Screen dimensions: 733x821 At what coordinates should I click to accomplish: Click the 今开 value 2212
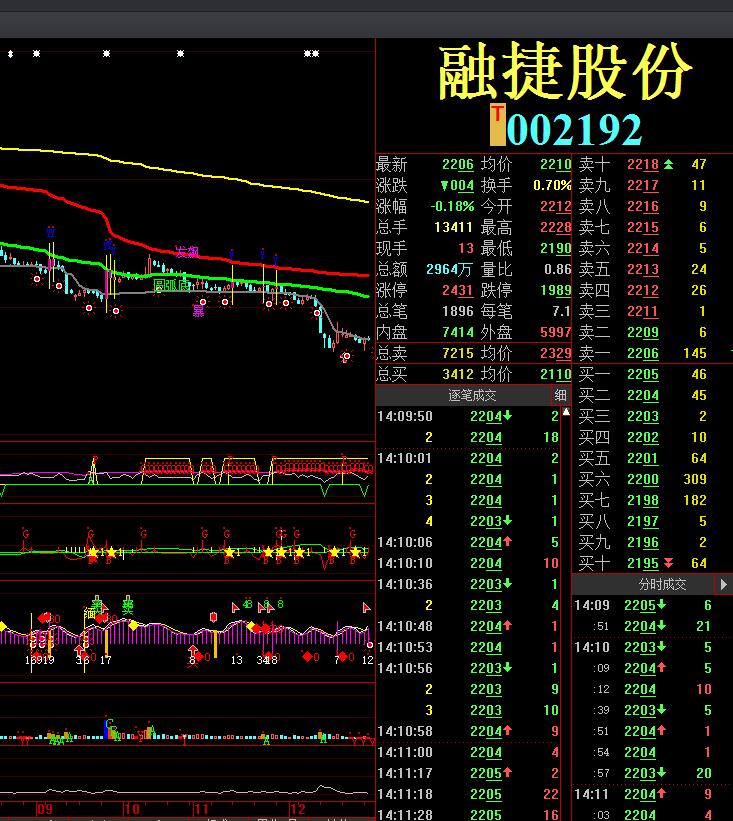coord(556,206)
